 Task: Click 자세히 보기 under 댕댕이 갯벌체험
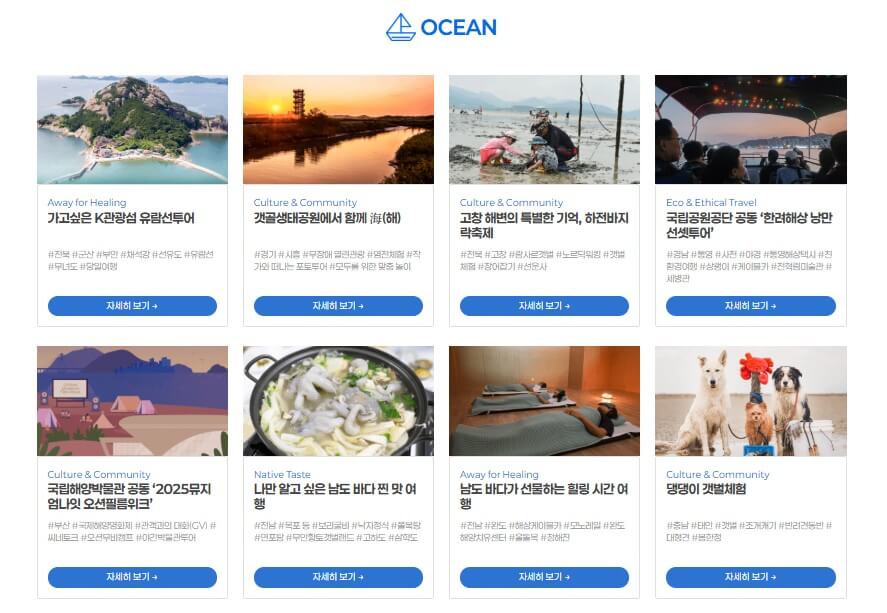click(x=751, y=577)
